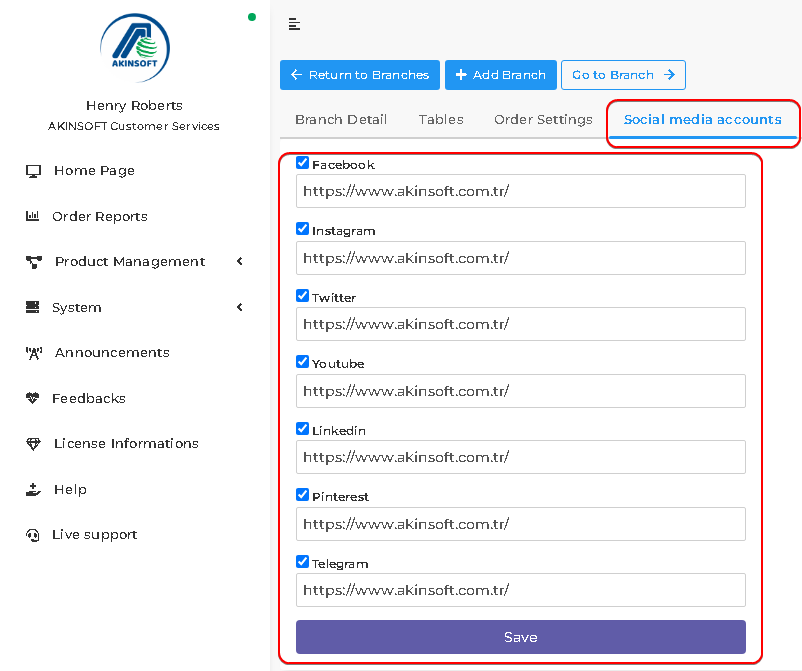This screenshot has width=802, height=671.
Task: Click the Feedbacks heart icon
Action: (32, 398)
